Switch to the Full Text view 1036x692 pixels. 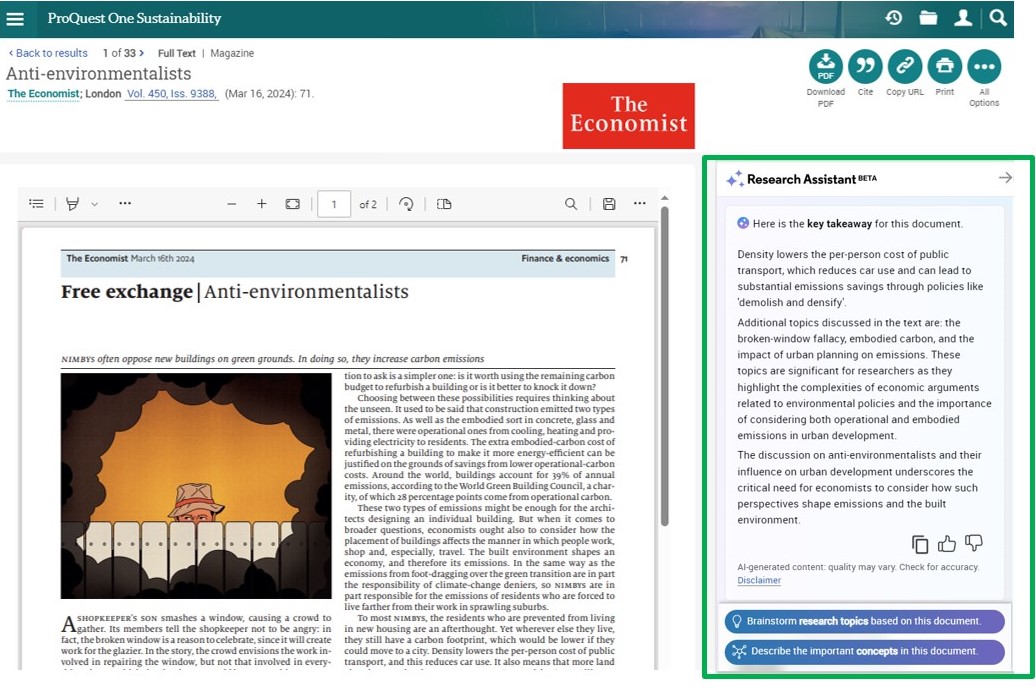[177, 53]
